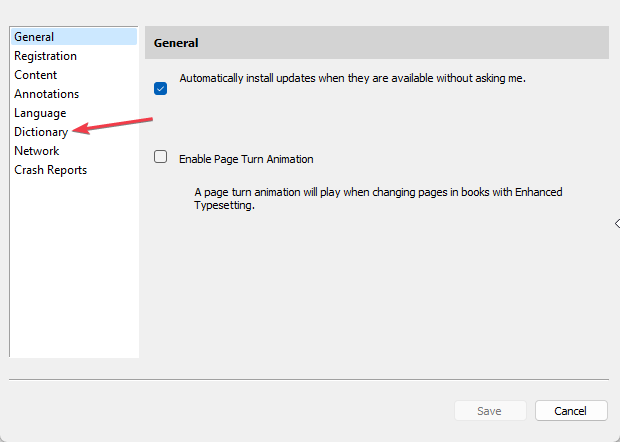Click the Cancel button
The image size is (620, 442).
click(571, 411)
